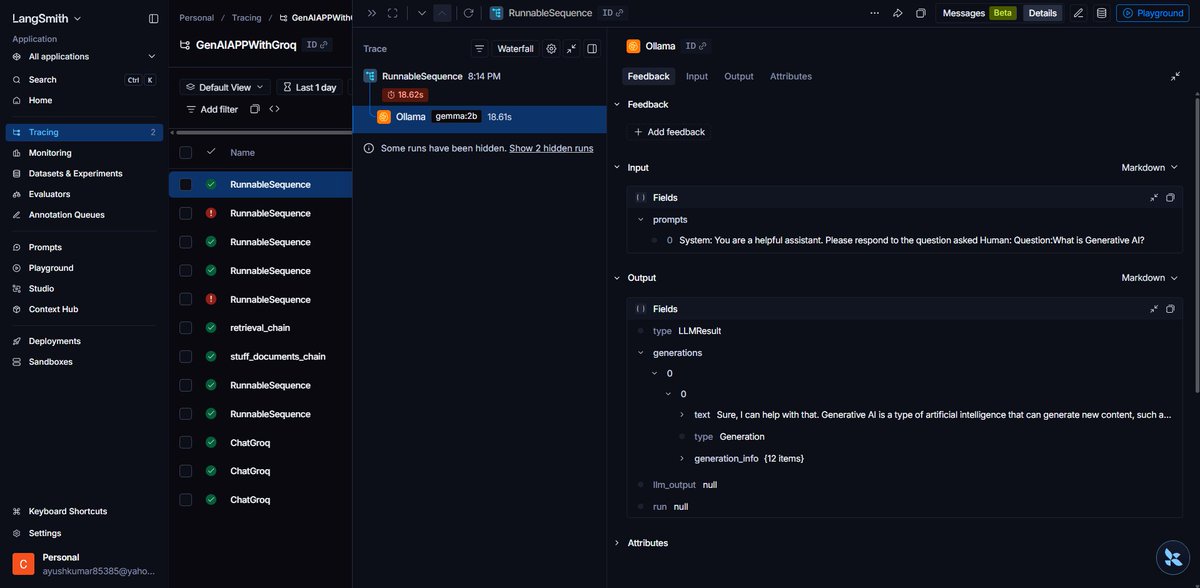Click Show 2 hidden runs link

point(551,148)
